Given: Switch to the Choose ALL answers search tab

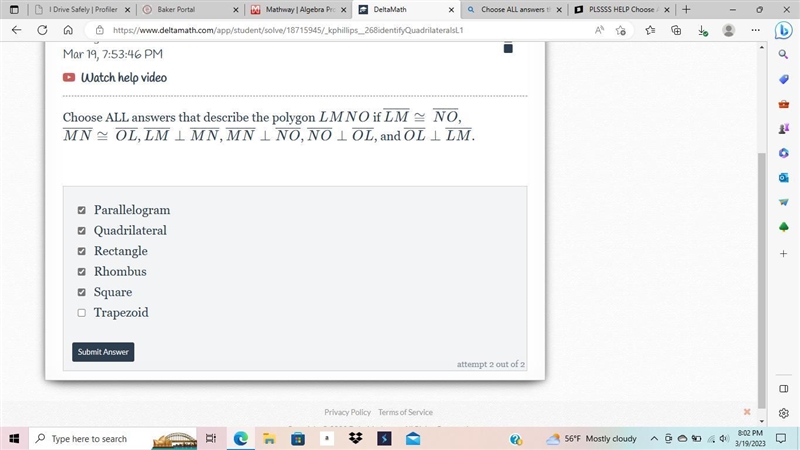Looking at the screenshot, I should [514, 10].
